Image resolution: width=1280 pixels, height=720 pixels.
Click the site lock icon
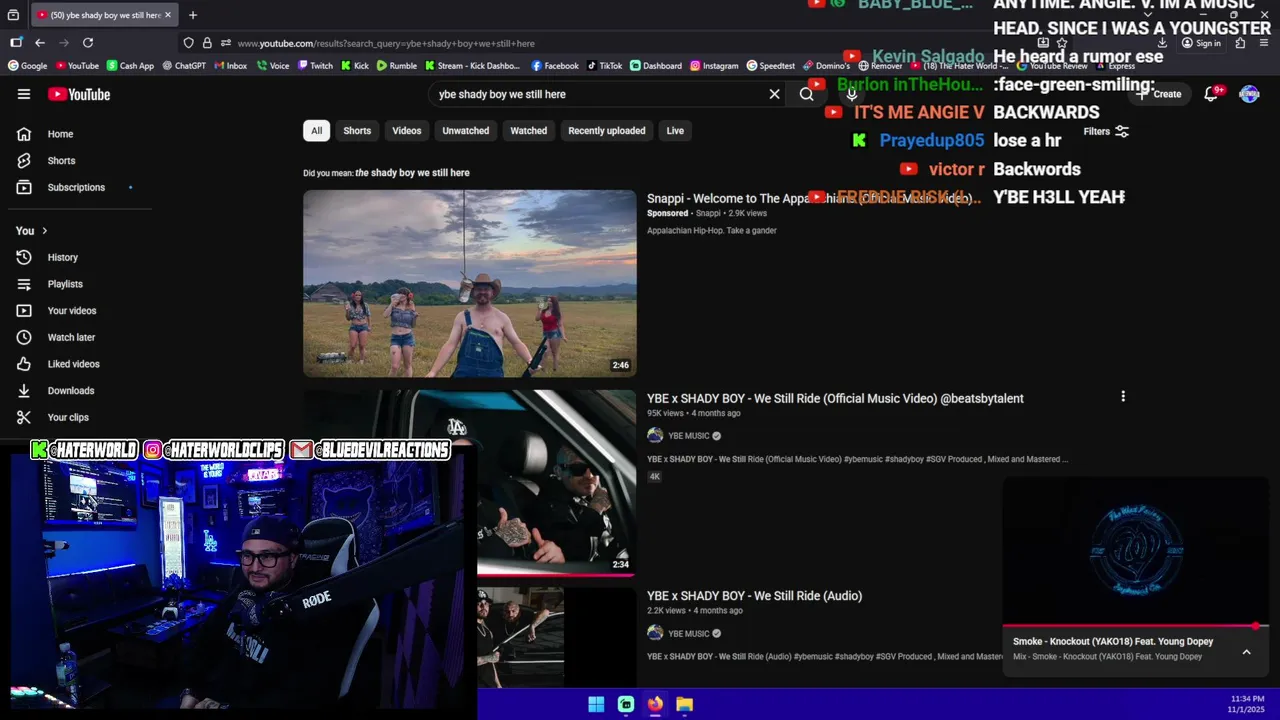pos(207,43)
